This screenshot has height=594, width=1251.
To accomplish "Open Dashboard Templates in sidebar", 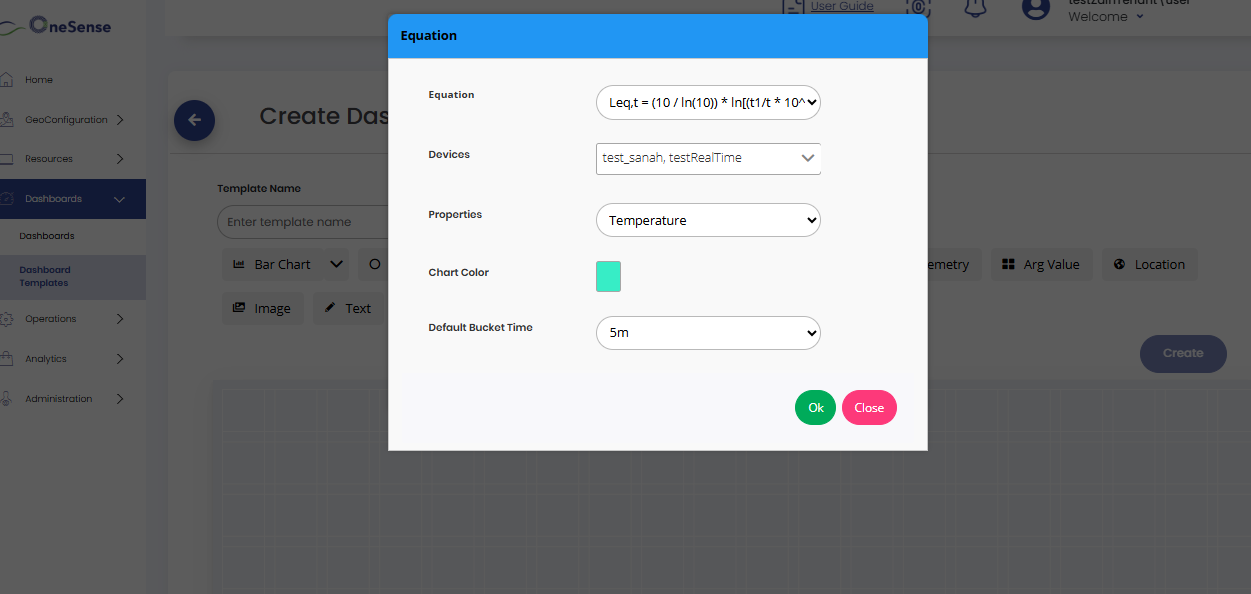I will 45,276.
